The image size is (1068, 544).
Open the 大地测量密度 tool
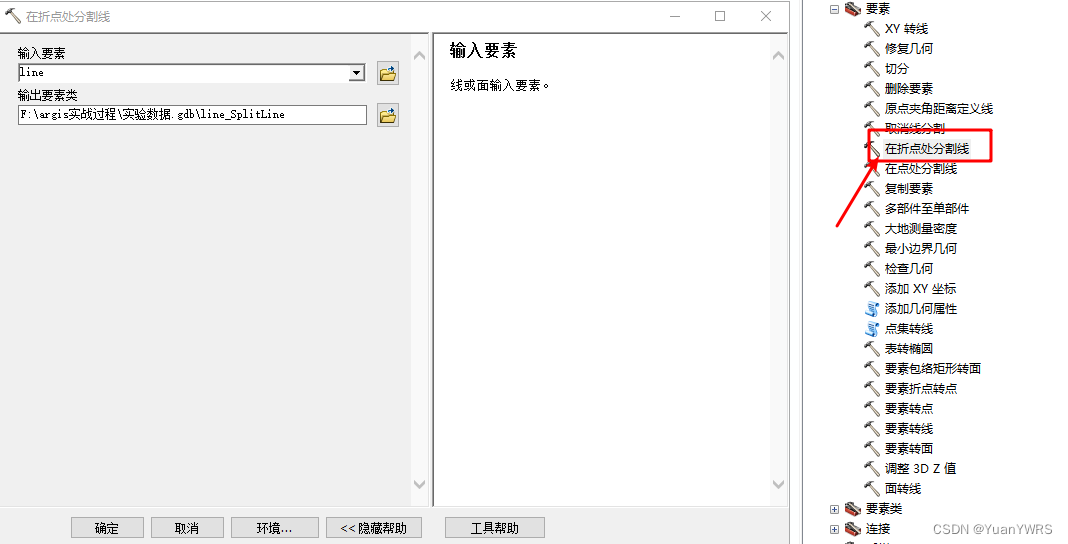(x=921, y=228)
